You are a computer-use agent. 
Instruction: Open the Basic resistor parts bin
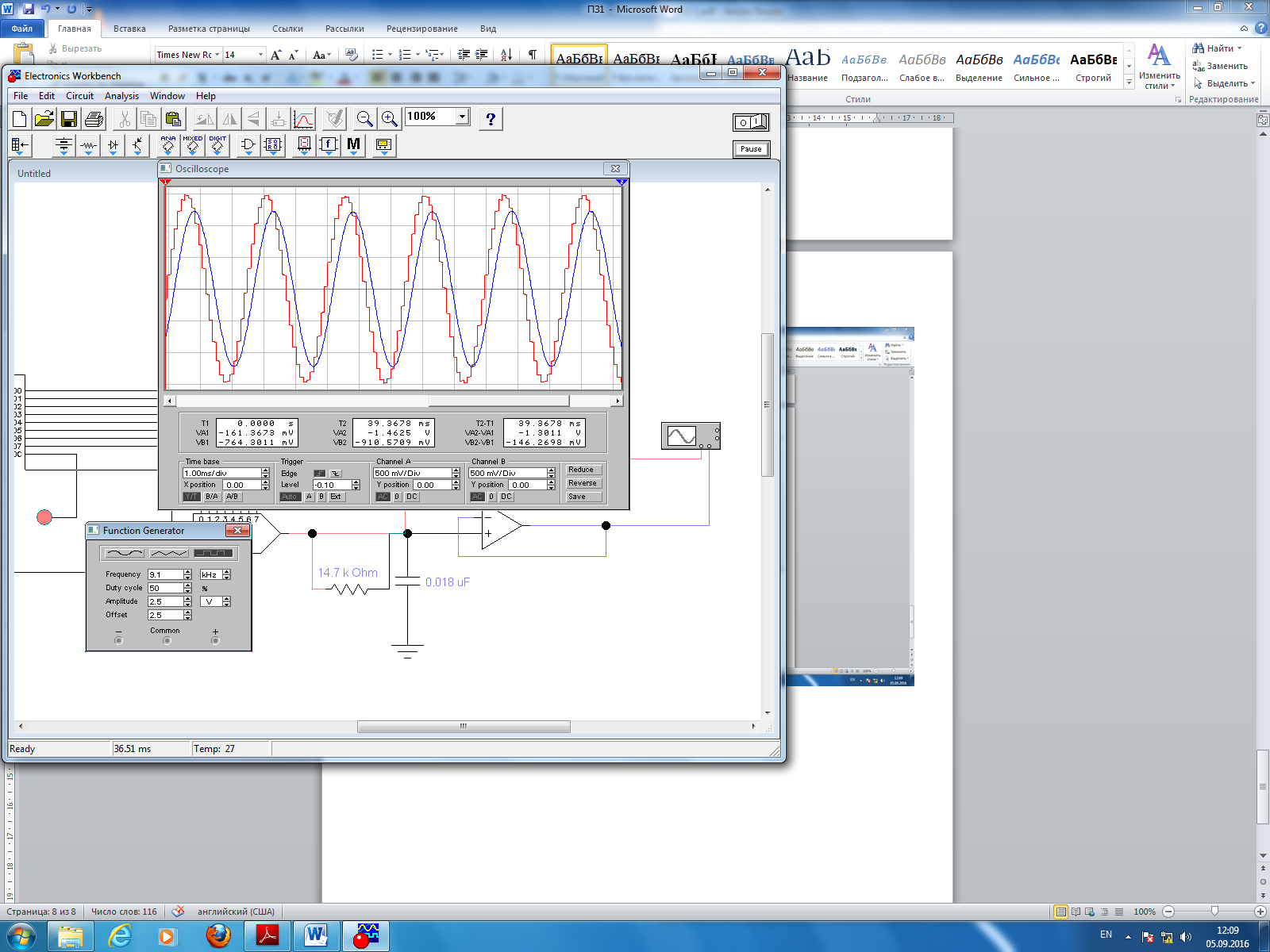89,145
